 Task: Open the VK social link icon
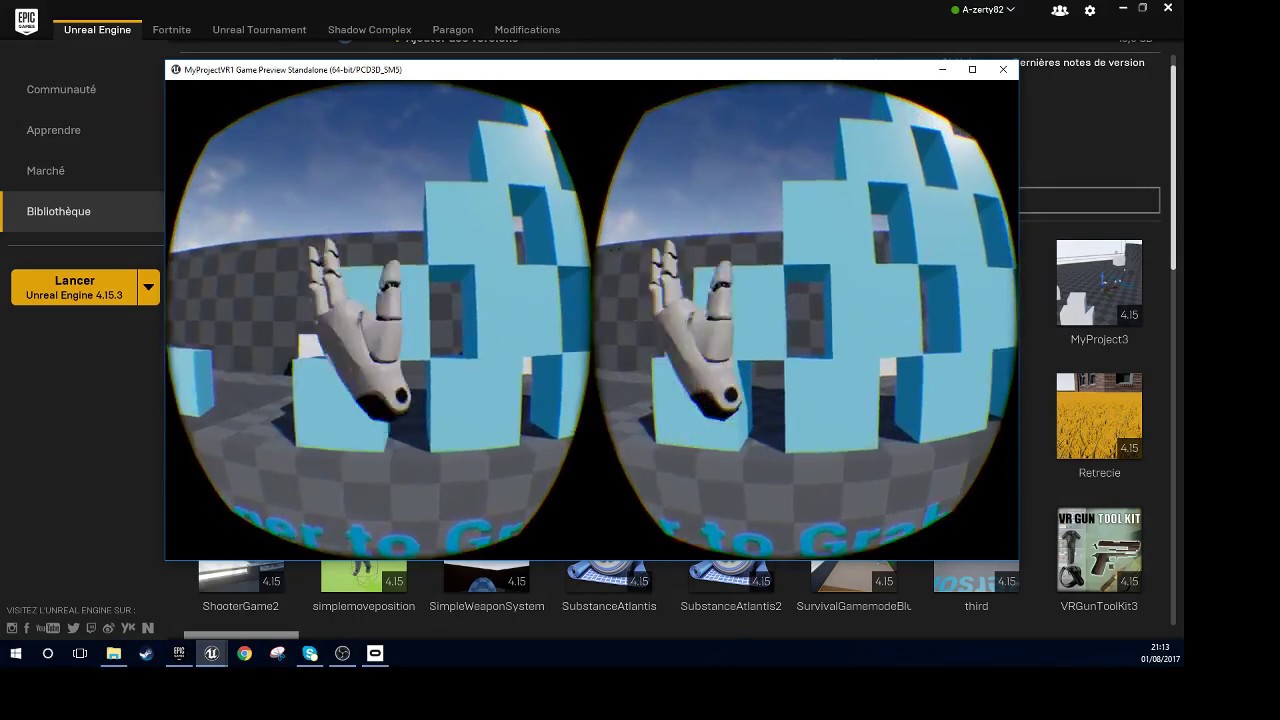pos(128,628)
